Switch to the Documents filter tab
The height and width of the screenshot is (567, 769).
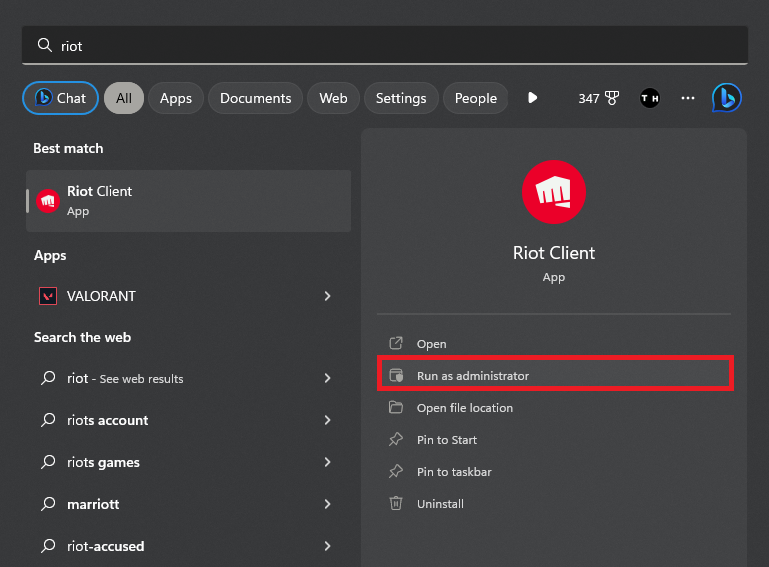[x=255, y=98]
